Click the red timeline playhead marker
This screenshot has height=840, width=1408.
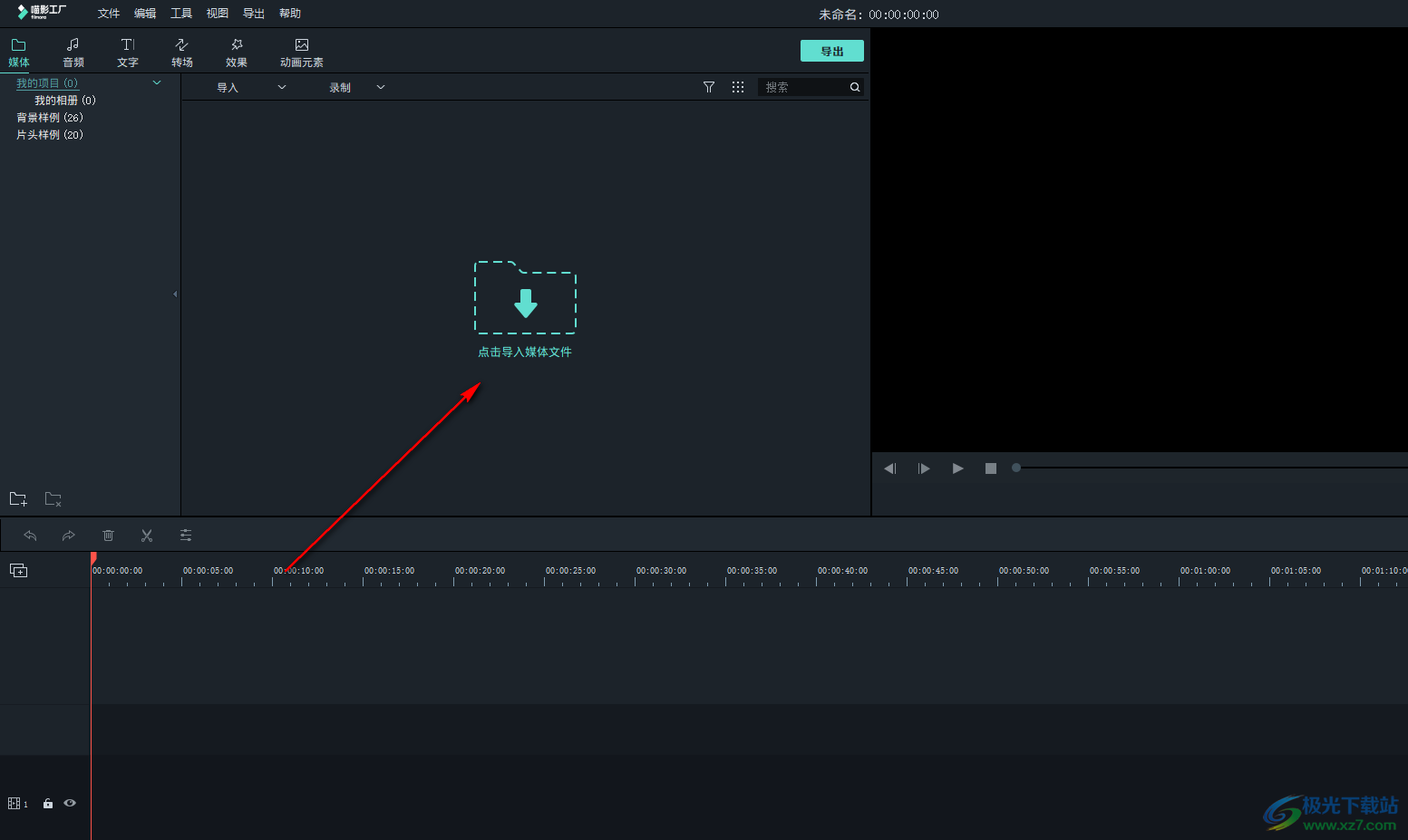pos(92,558)
